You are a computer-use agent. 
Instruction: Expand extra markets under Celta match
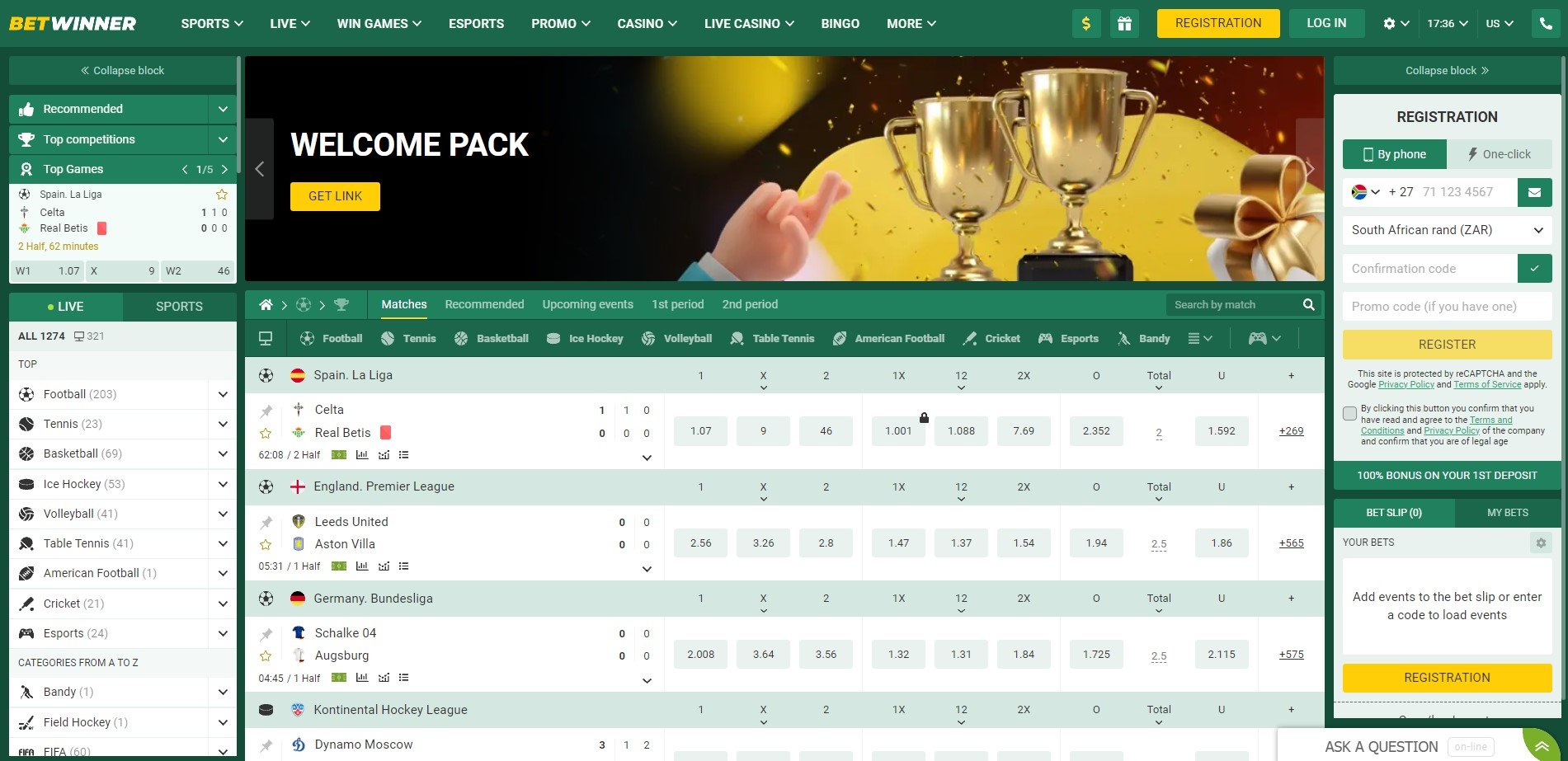647,458
